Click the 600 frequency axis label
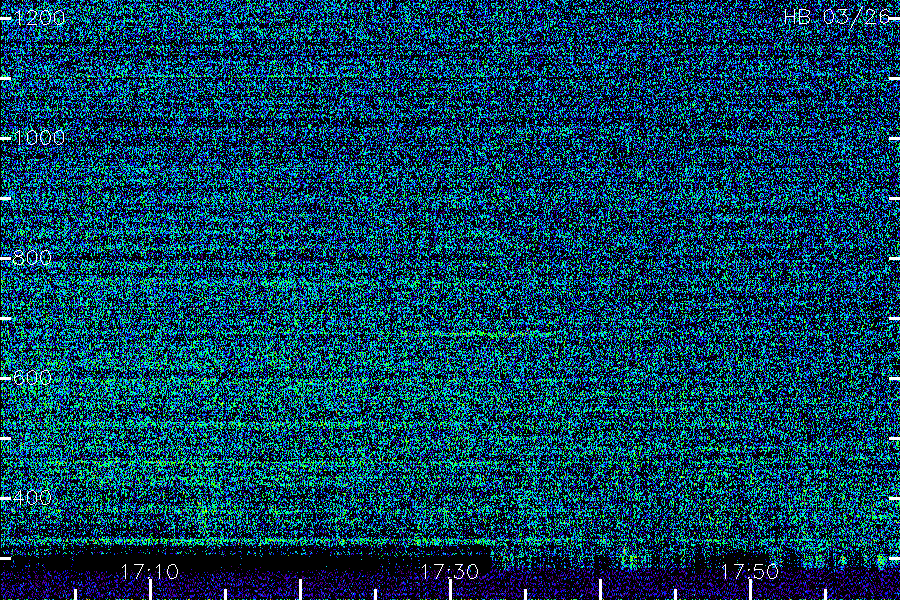The image size is (900, 600). click(32, 377)
